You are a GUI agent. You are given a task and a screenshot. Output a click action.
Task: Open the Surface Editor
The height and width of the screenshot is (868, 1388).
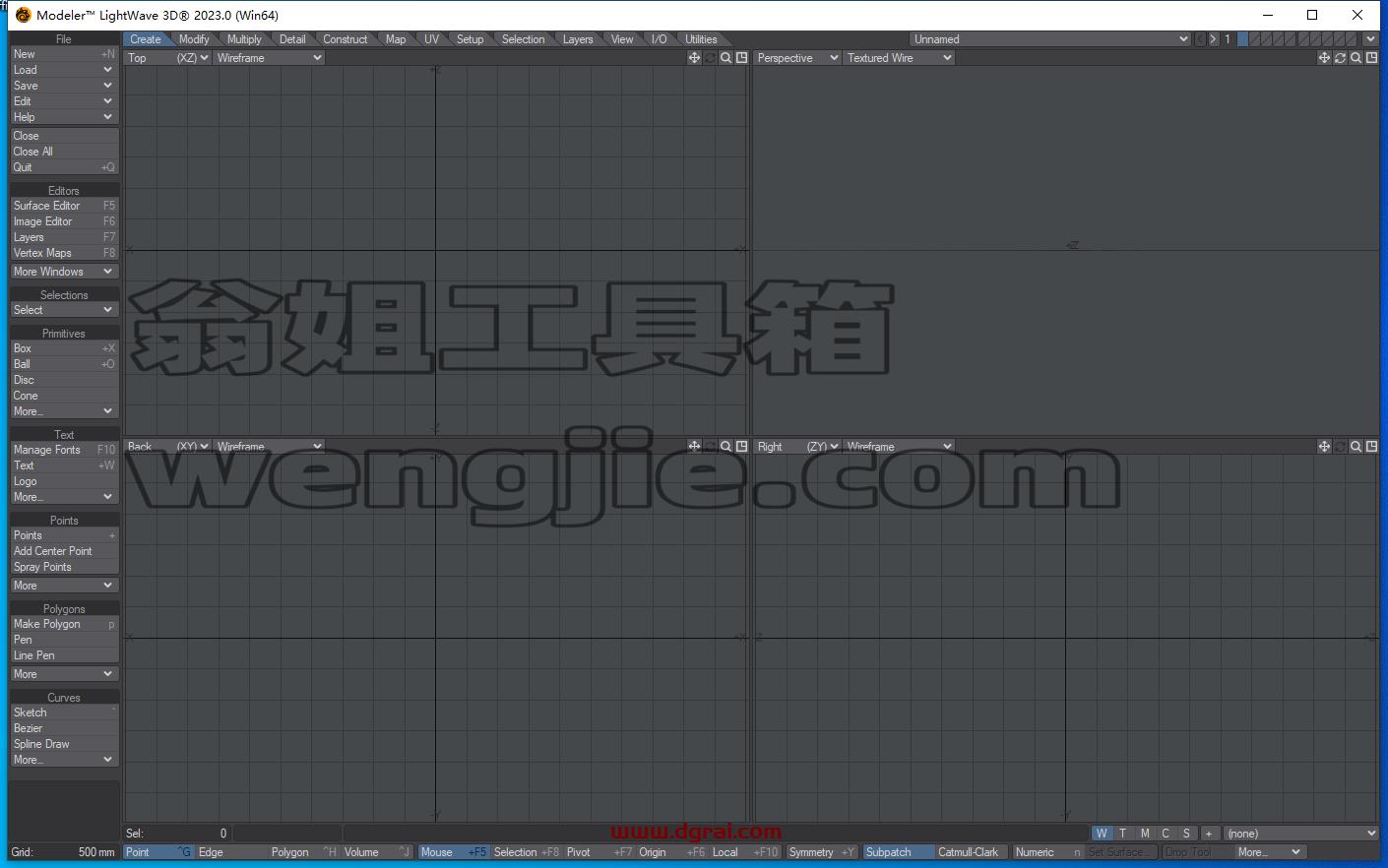(64, 206)
